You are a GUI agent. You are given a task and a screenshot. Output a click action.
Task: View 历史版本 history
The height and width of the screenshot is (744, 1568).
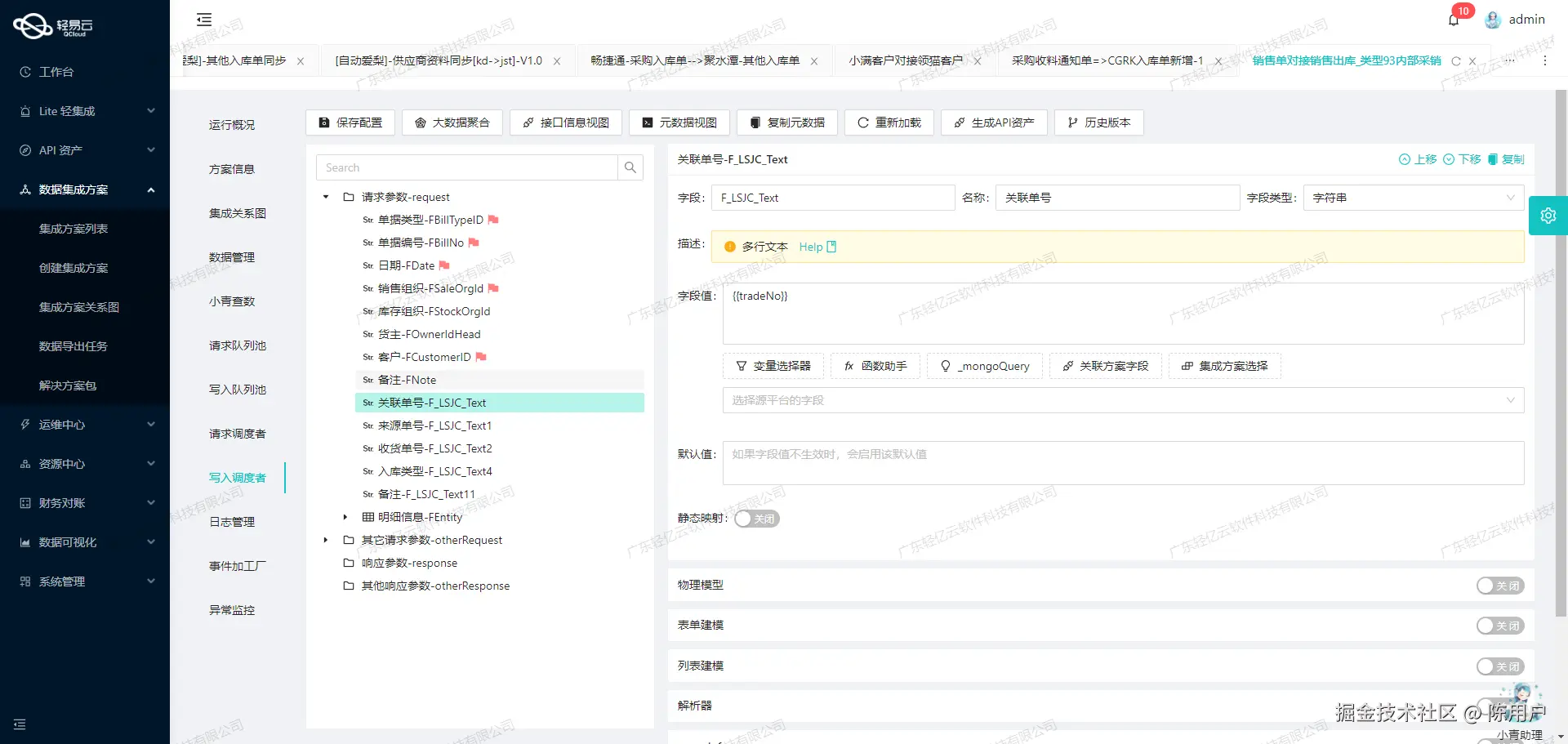(x=1098, y=123)
